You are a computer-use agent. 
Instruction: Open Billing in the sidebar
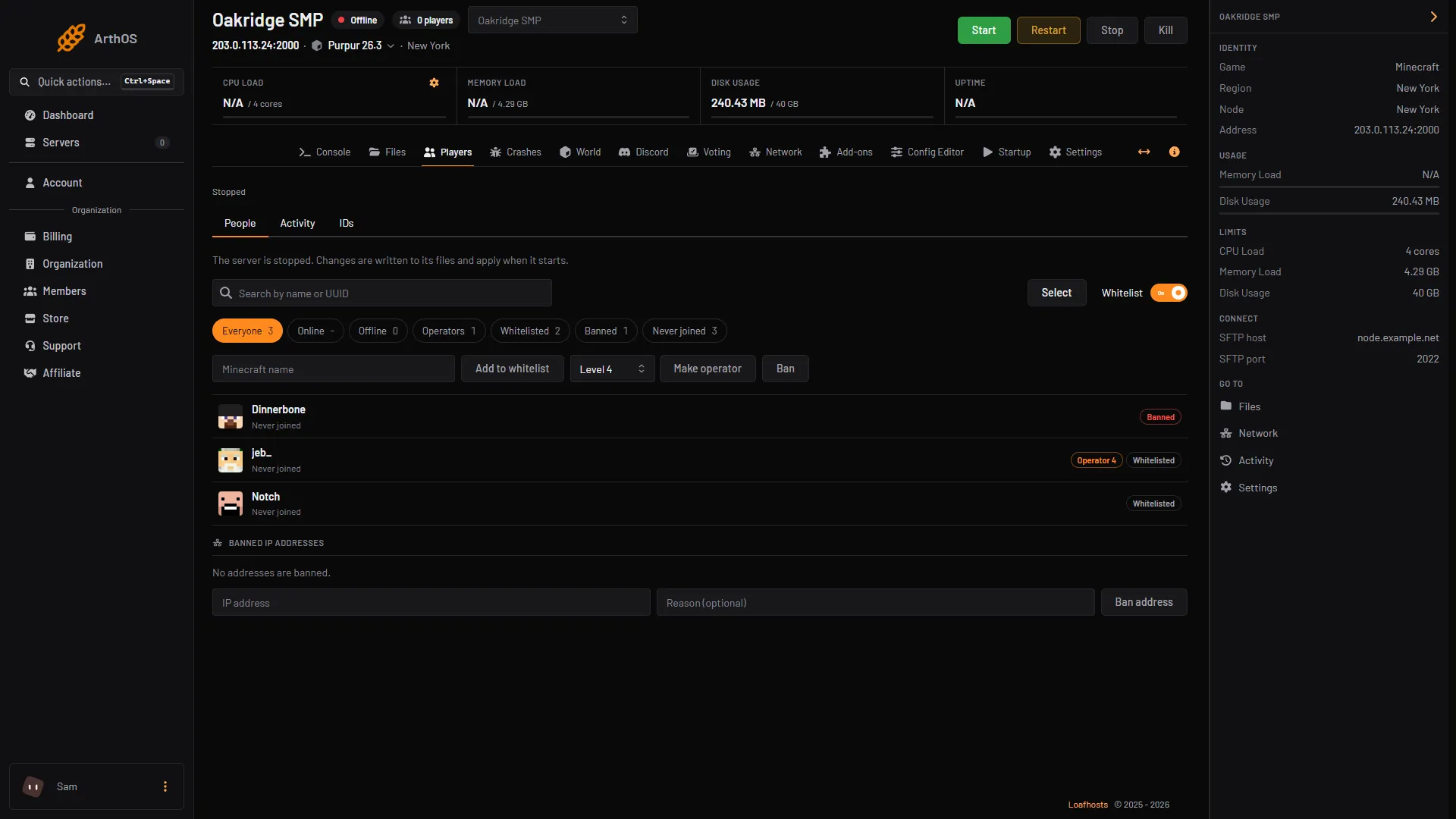pyautogui.click(x=96, y=237)
